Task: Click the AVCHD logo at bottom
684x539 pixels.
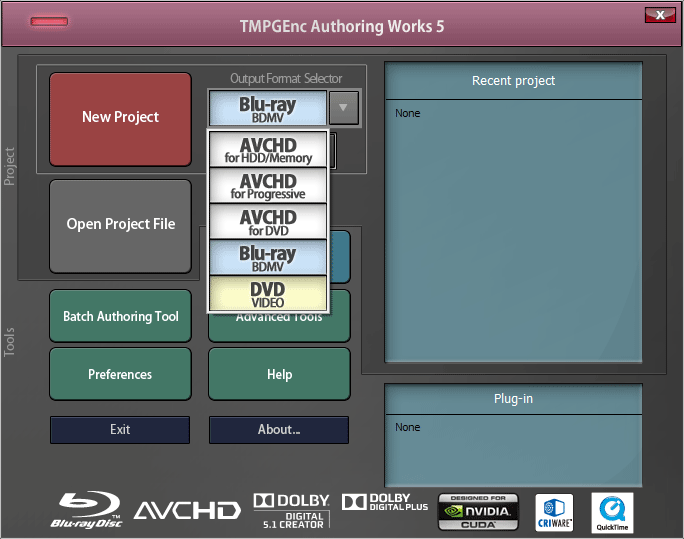Action: pyautogui.click(x=187, y=511)
